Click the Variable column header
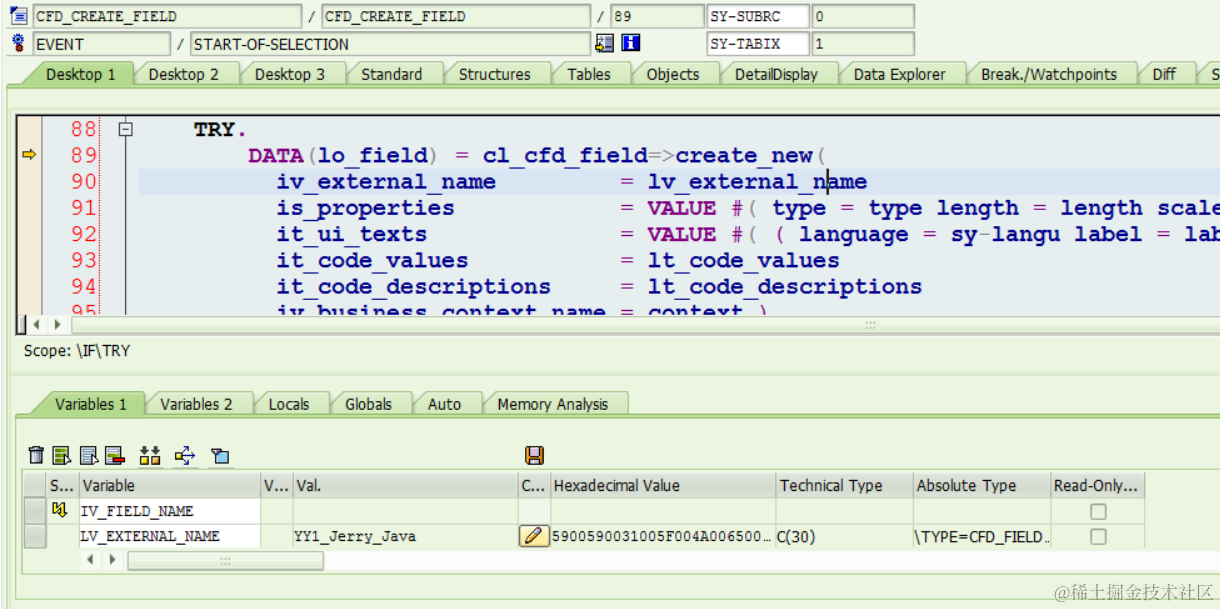 169,485
